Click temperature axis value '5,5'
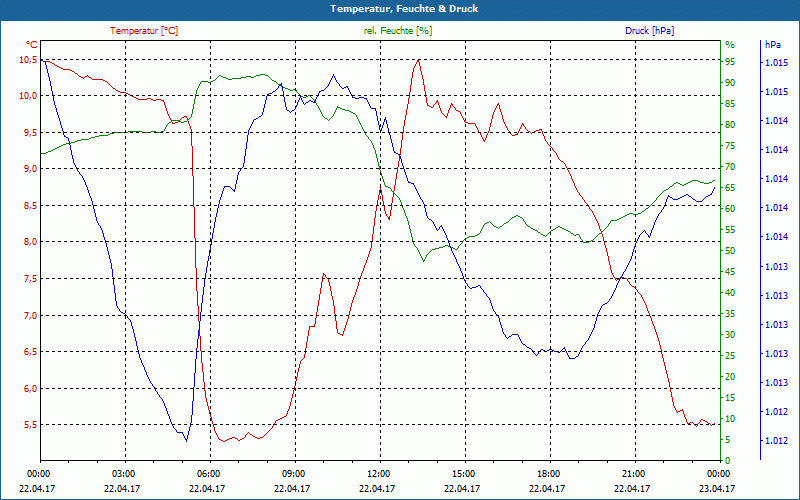Screen dimensions: 800x500 30,424
